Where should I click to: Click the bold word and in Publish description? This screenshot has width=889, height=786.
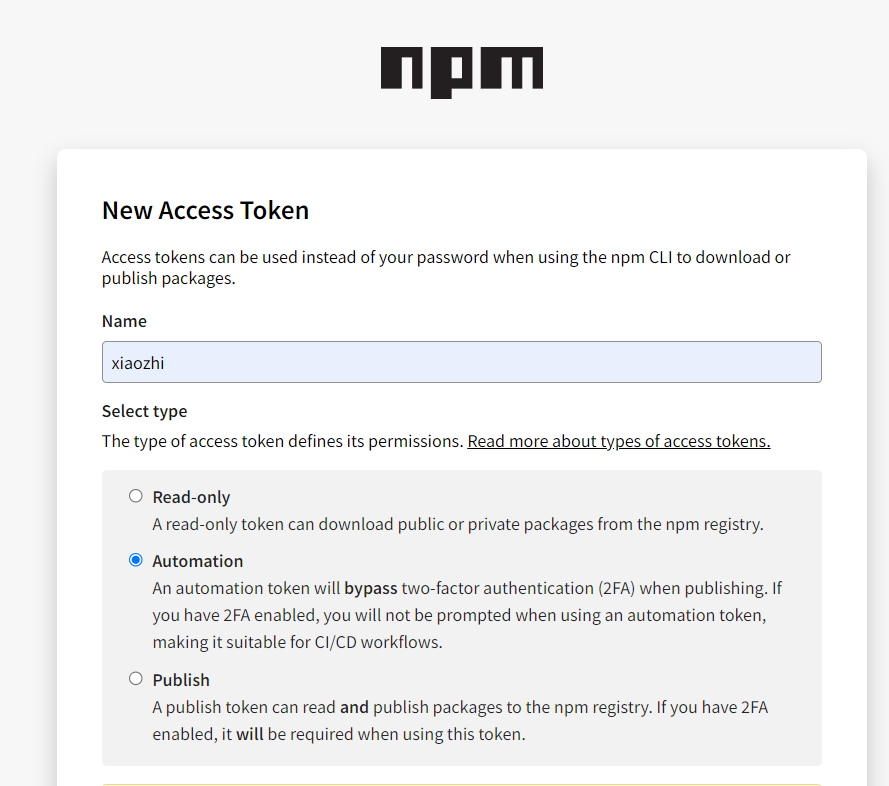coord(354,707)
